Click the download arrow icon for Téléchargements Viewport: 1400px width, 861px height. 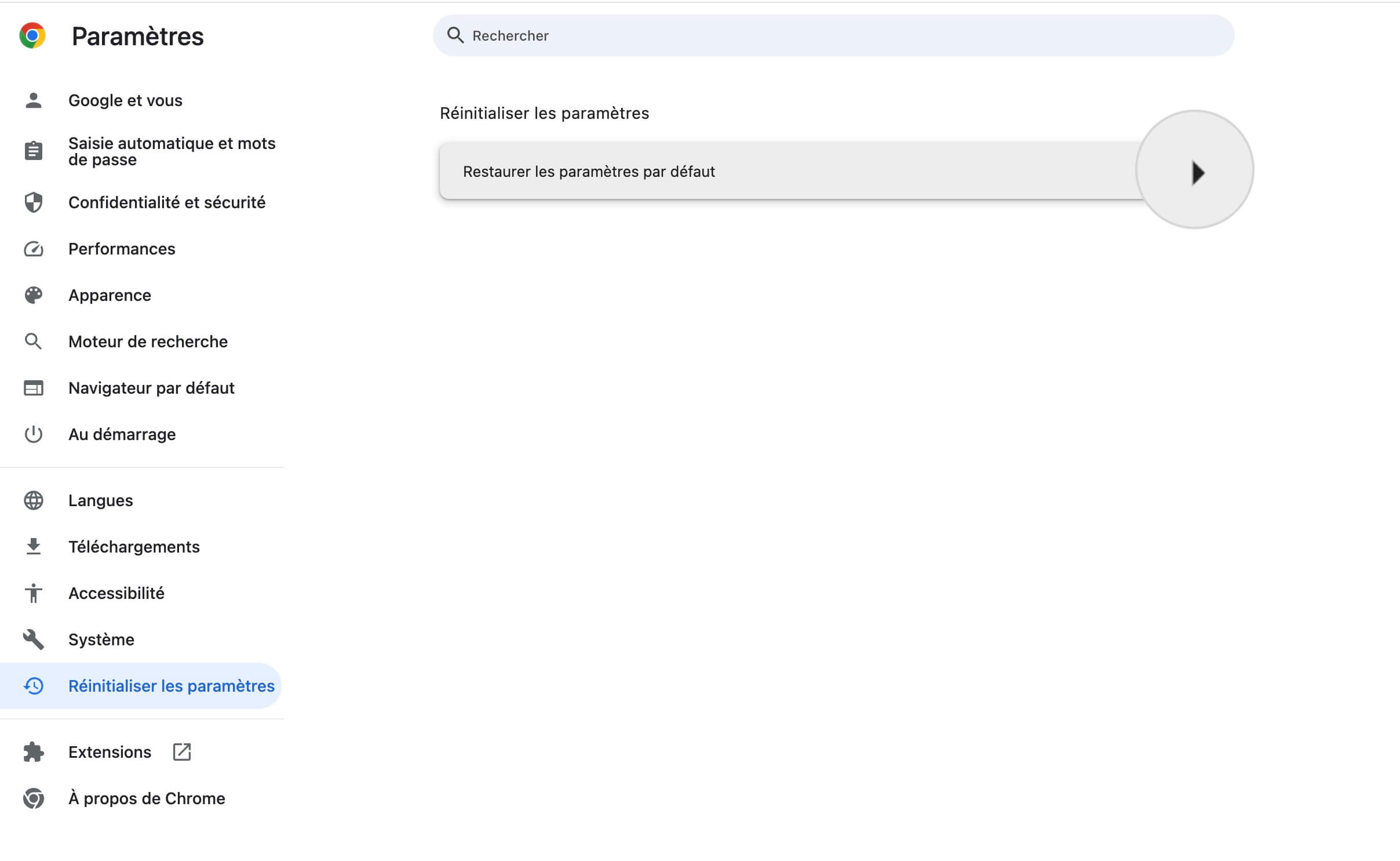pos(34,547)
